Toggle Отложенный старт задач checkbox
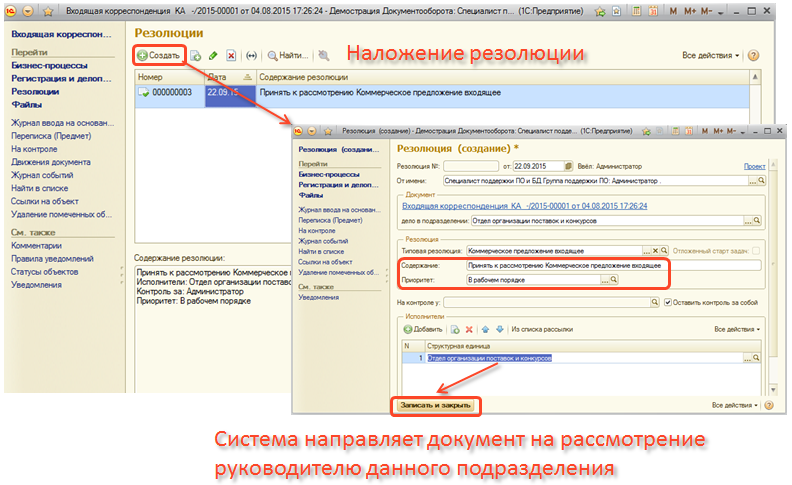This screenshot has height=485, width=792. [755, 250]
